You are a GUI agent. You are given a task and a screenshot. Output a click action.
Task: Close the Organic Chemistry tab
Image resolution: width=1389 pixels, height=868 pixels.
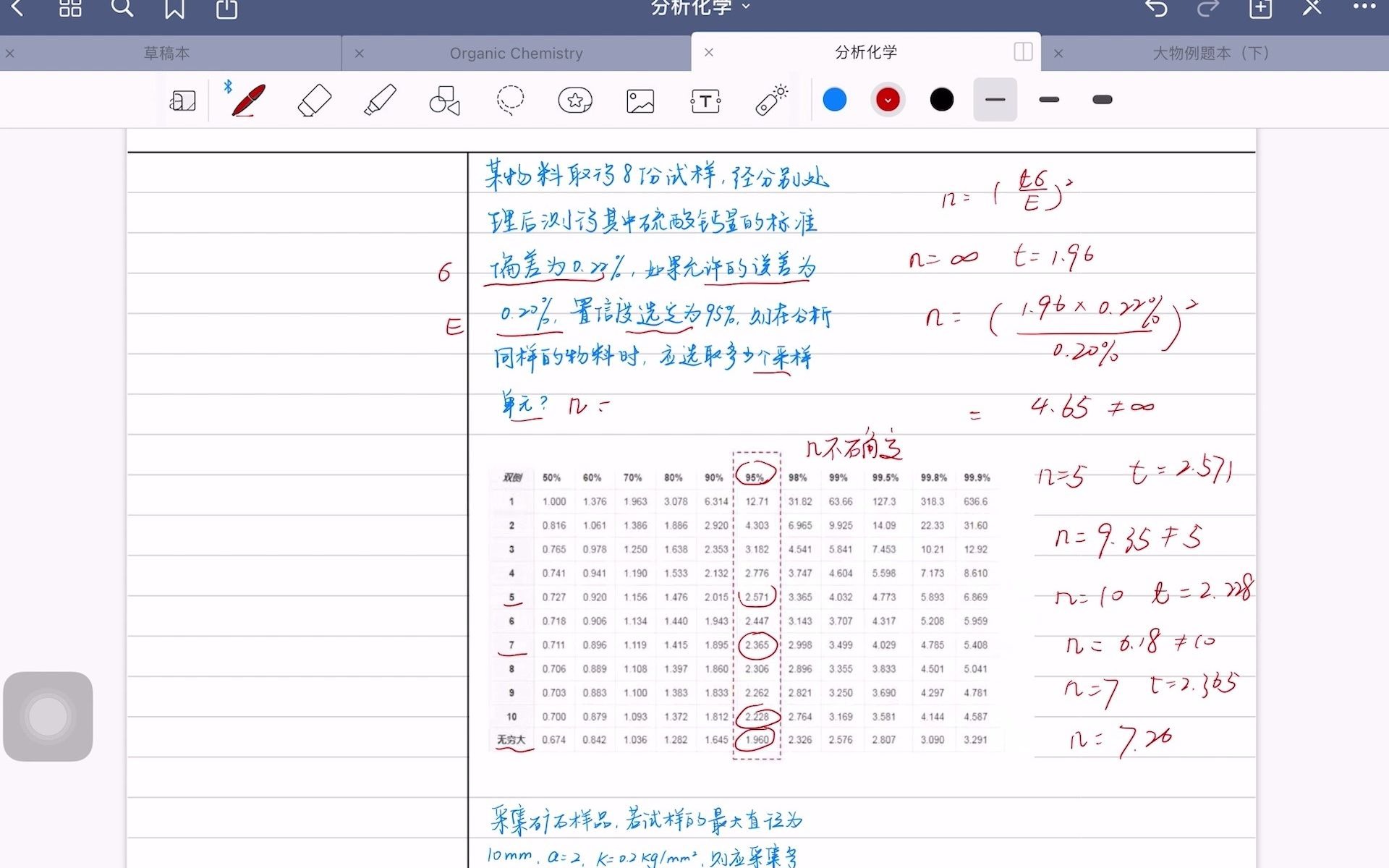tap(360, 54)
